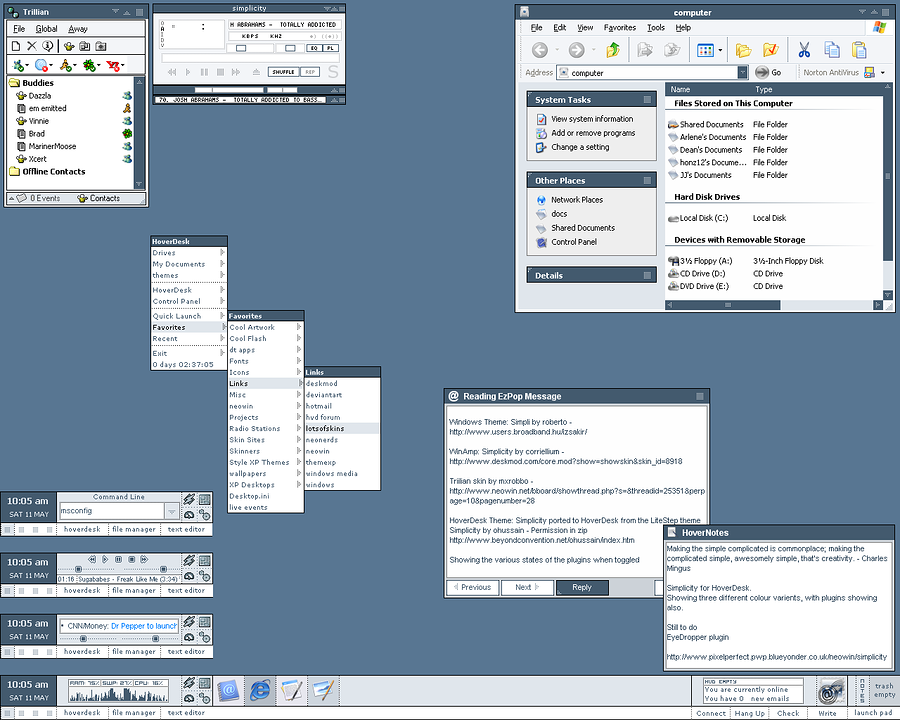The image size is (900, 720).
Task: Expand the Details panel in Explorer
Action: (x=647, y=275)
